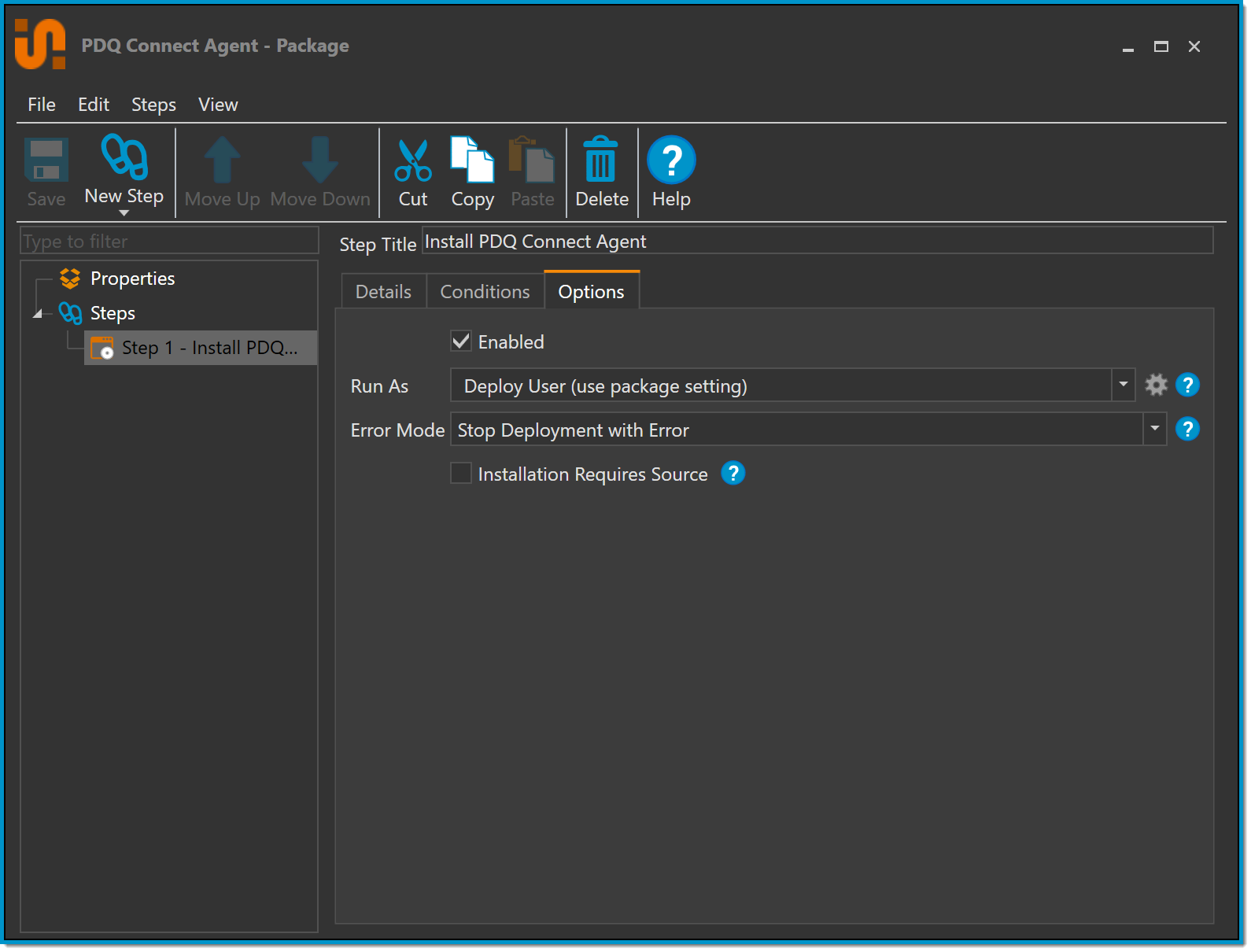1251x952 pixels.
Task: Open the File menu
Action: click(x=42, y=105)
